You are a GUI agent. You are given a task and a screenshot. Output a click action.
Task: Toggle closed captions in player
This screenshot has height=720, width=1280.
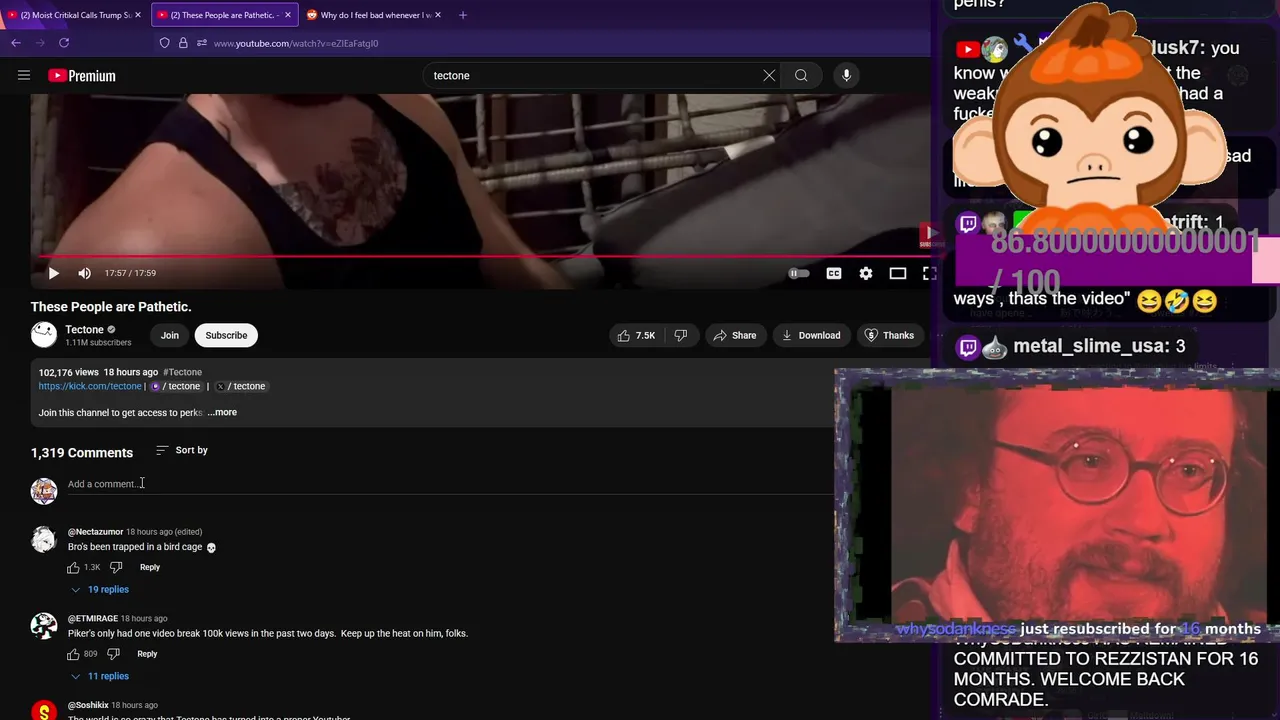pos(834,273)
